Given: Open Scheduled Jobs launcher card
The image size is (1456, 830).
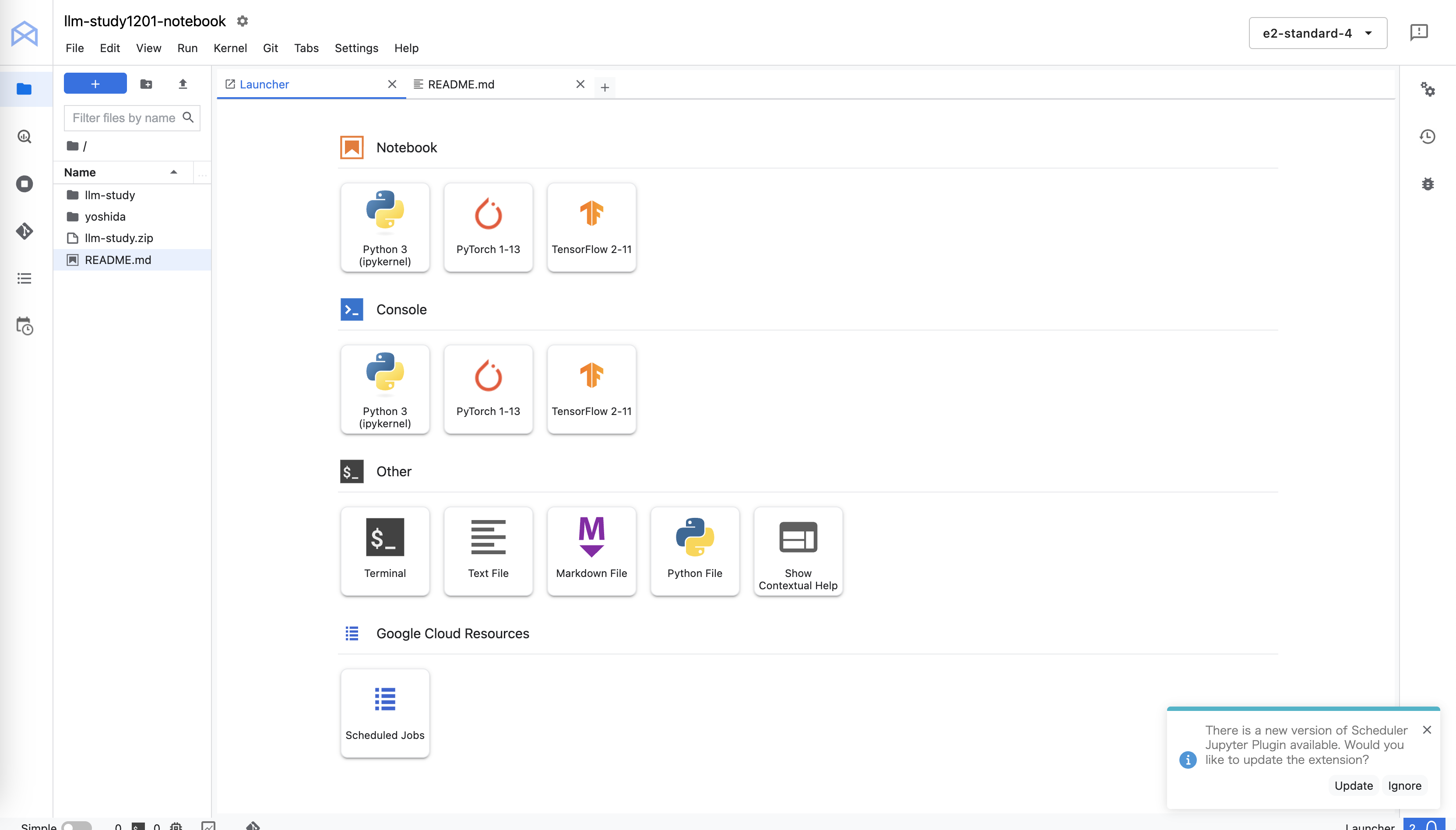Looking at the screenshot, I should coord(385,713).
